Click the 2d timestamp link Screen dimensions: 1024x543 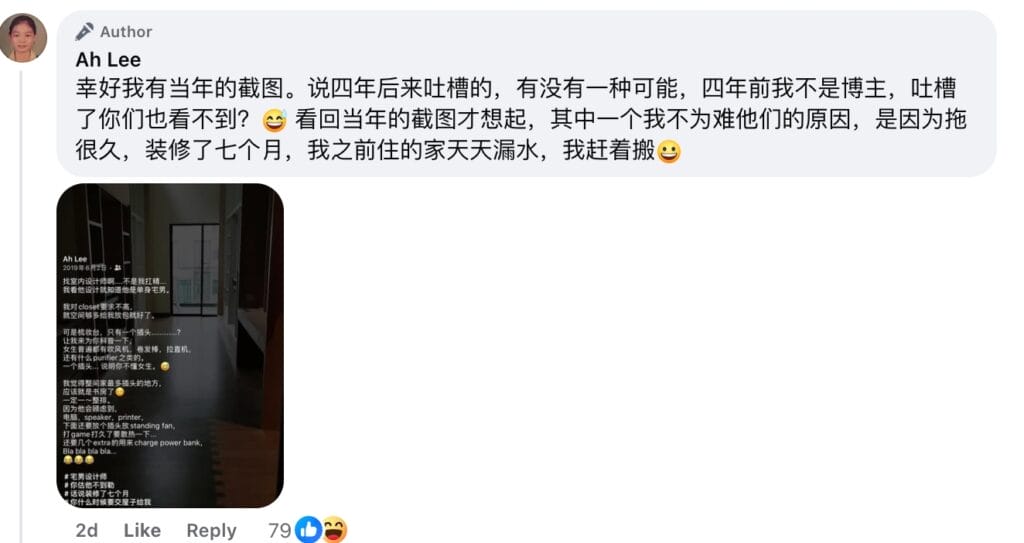(x=86, y=530)
